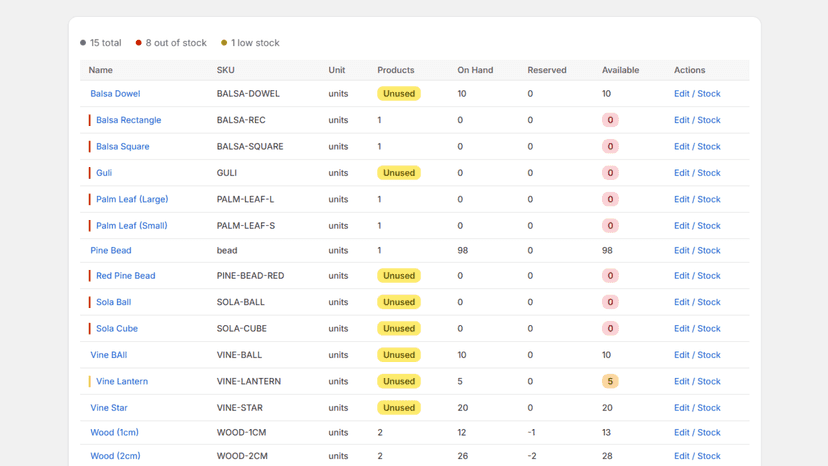Viewport: 828px width, 466px height.
Task: Click Edit / Stock for Sola Ball
Action: (697, 302)
